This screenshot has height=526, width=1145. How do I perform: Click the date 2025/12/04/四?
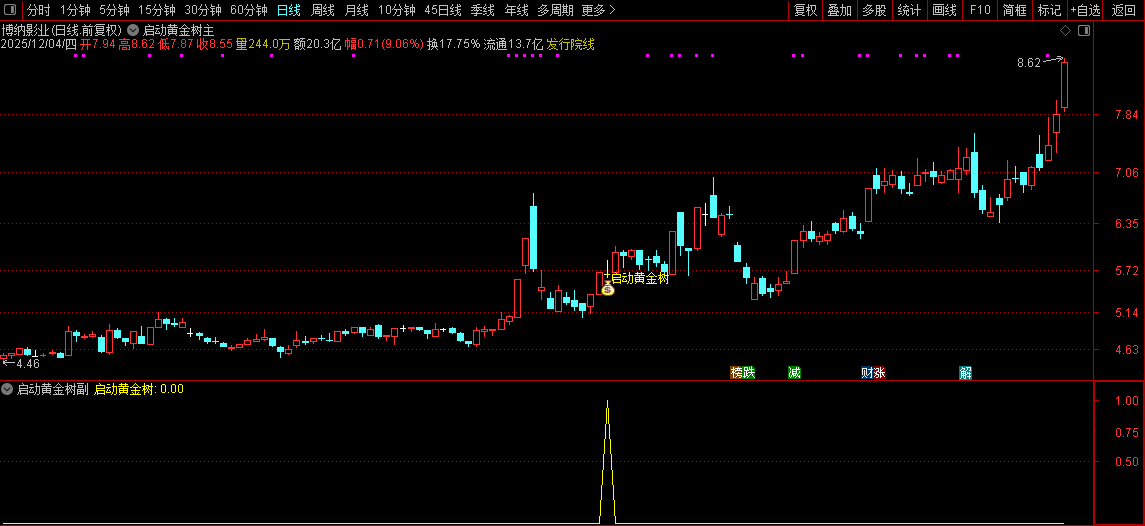[39, 45]
